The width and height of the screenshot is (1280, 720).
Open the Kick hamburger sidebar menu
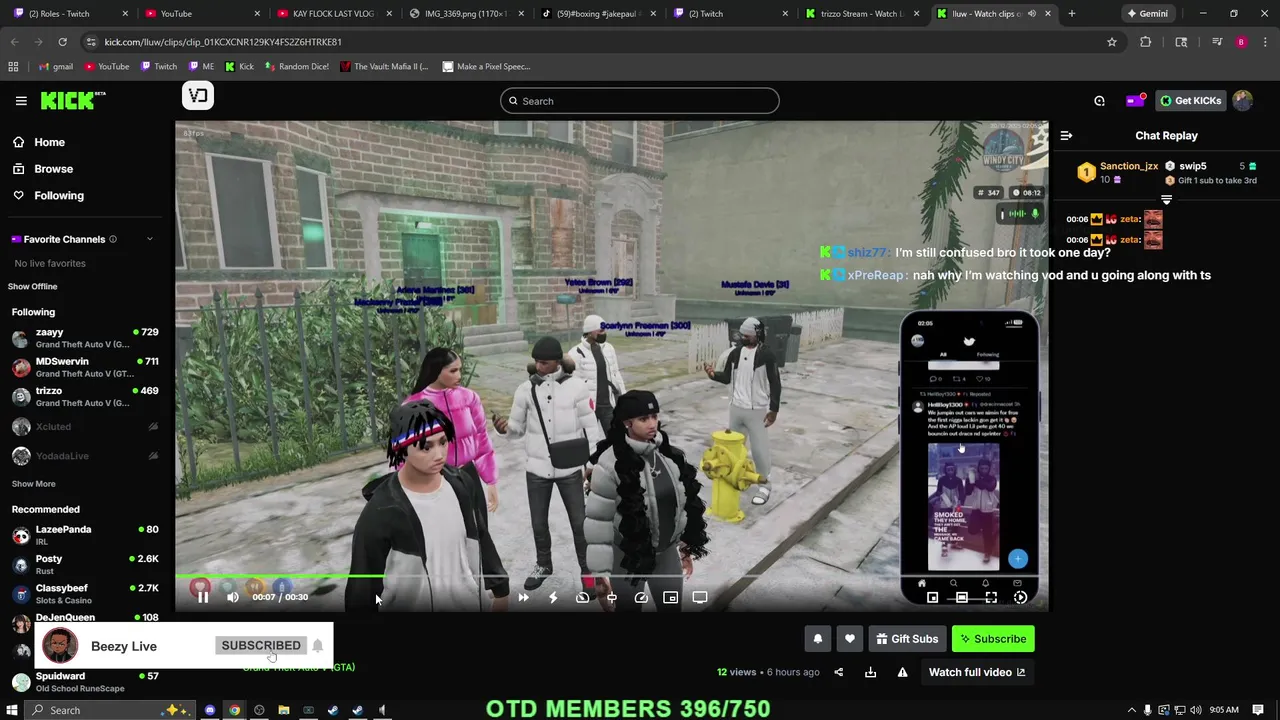pyautogui.click(x=21, y=100)
